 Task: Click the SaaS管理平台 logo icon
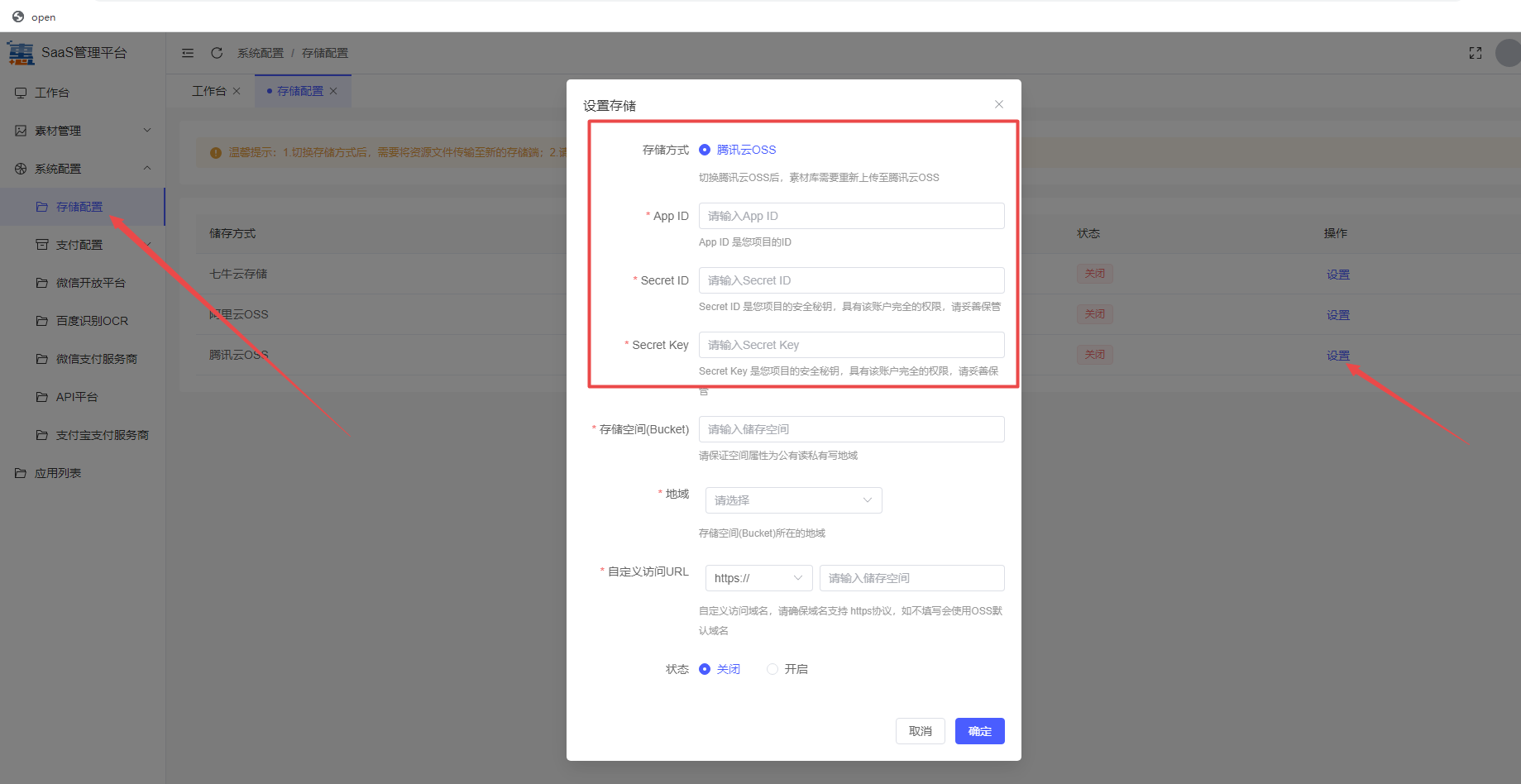[x=21, y=52]
